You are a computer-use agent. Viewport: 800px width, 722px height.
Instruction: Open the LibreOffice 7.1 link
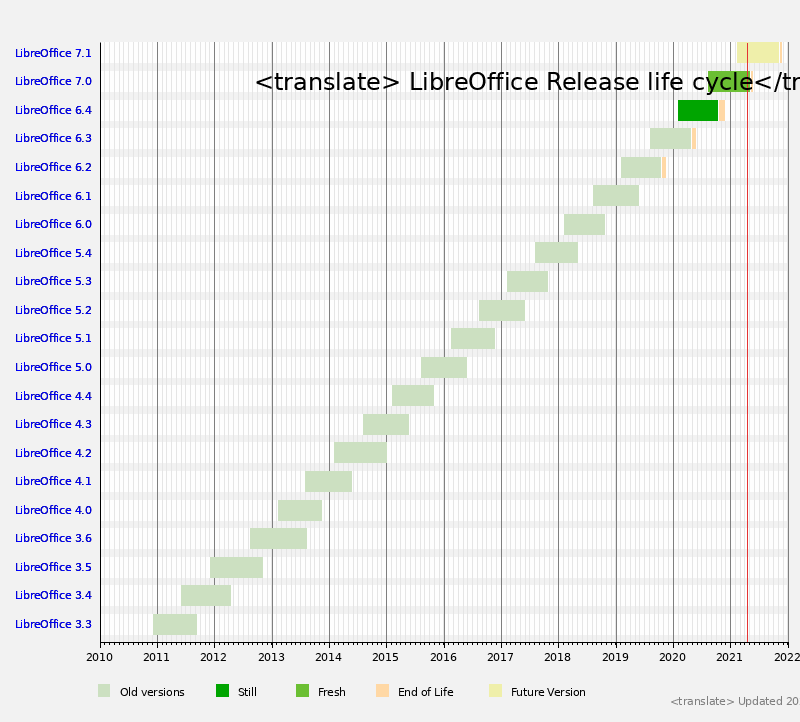point(53,53)
